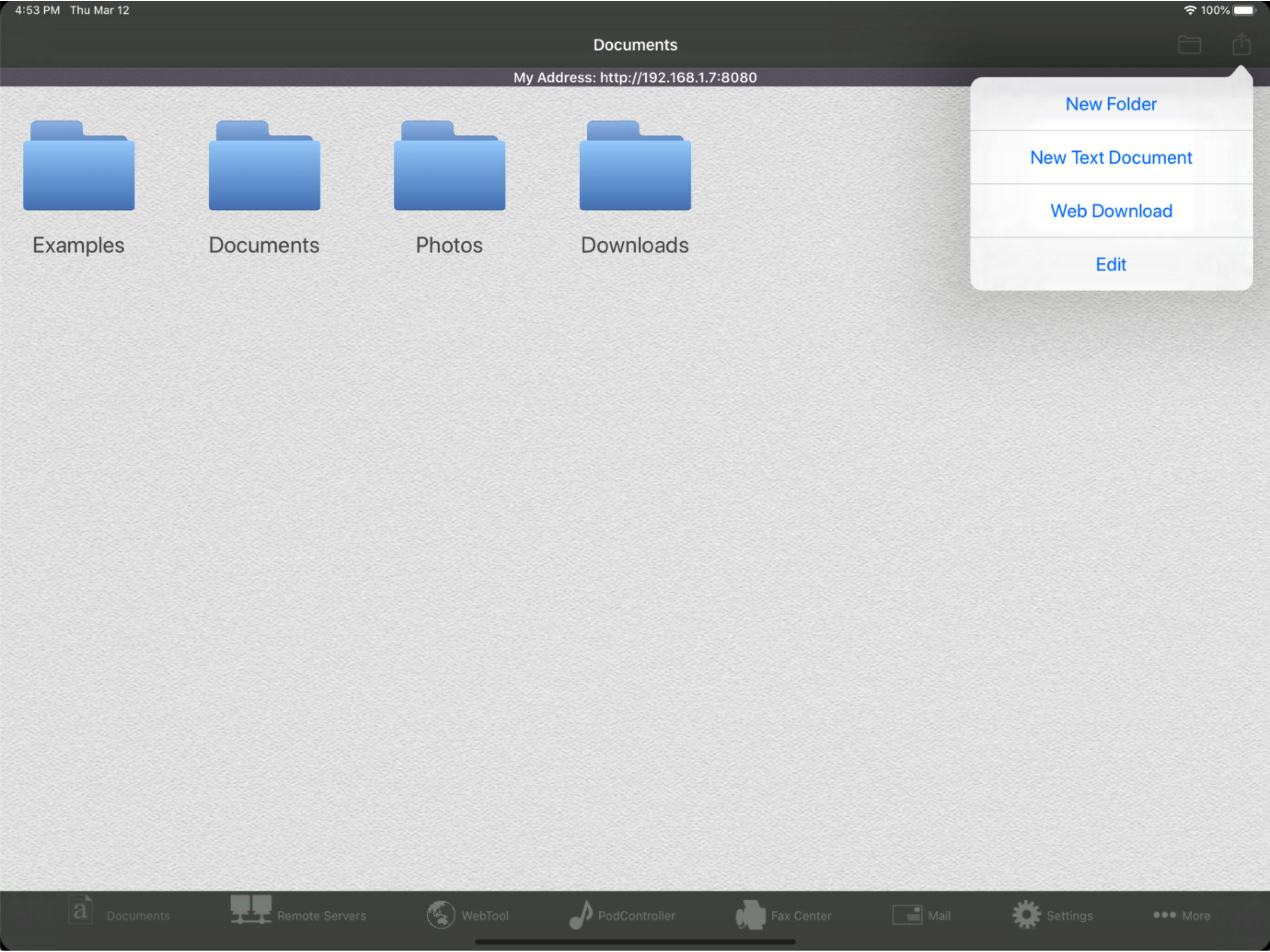Select Web Download in the popup menu
The image size is (1270, 952).
coord(1111,211)
